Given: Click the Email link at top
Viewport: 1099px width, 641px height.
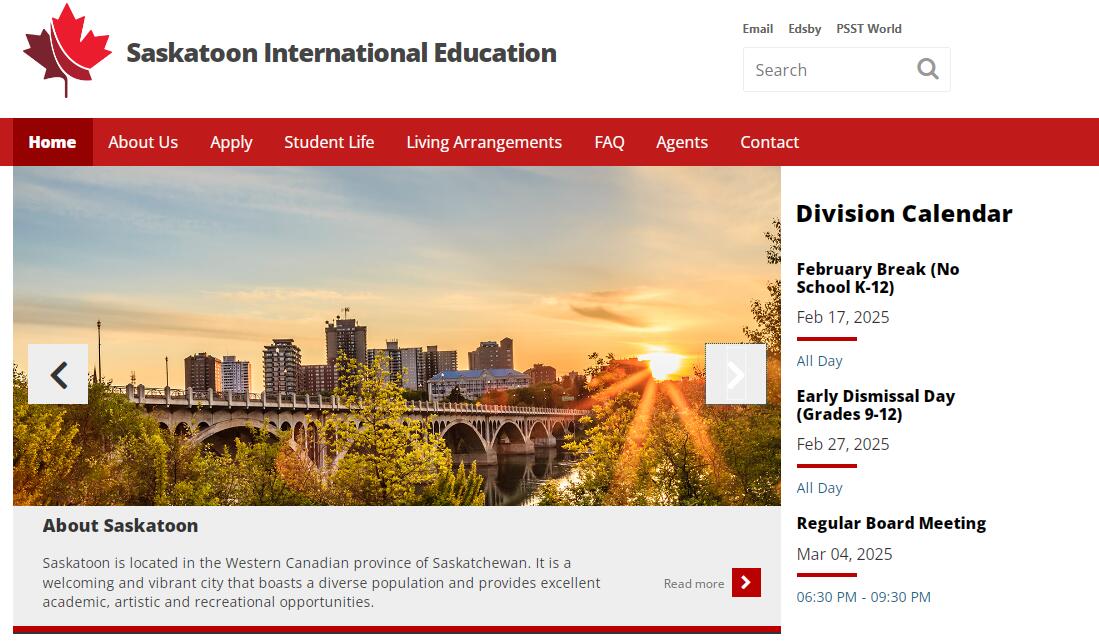Looking at the screenshot, I should (x=757, y=29).
